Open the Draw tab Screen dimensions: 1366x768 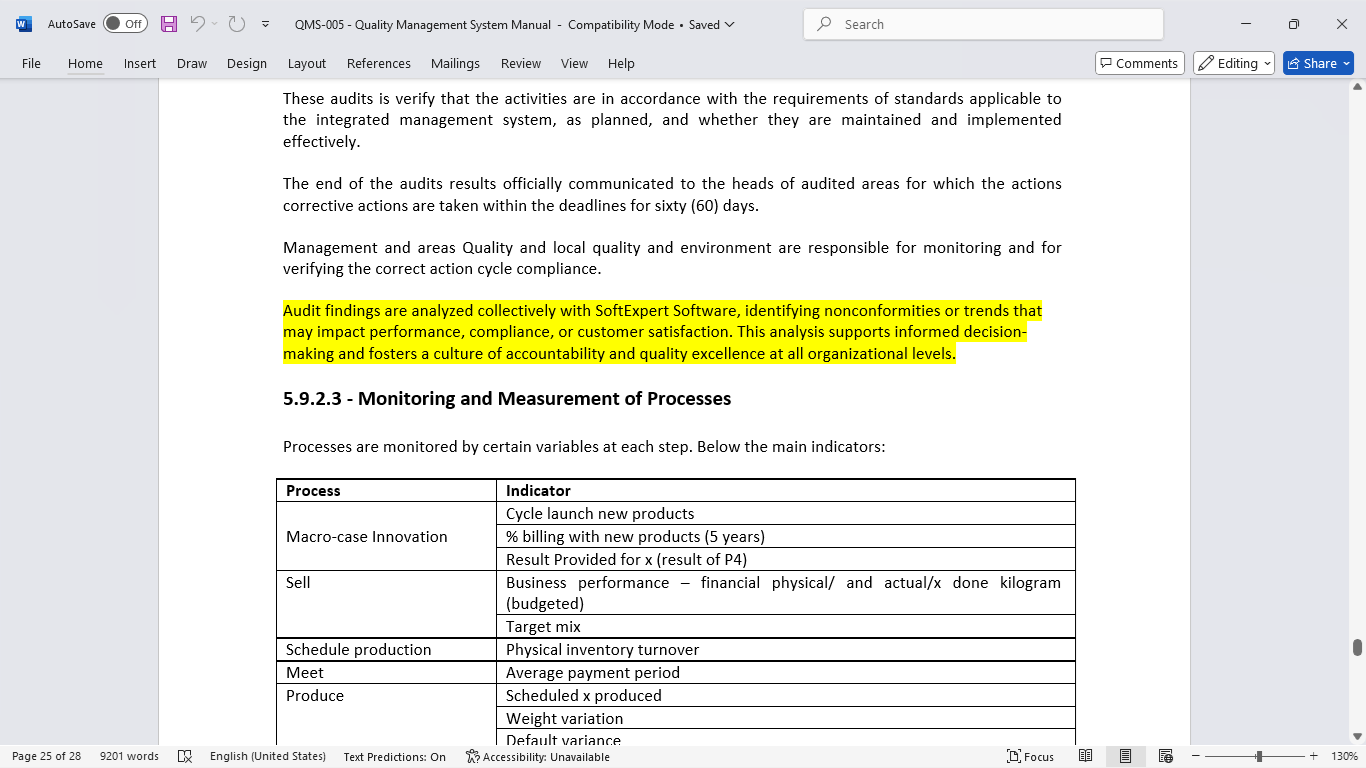[x=192, y=63]
